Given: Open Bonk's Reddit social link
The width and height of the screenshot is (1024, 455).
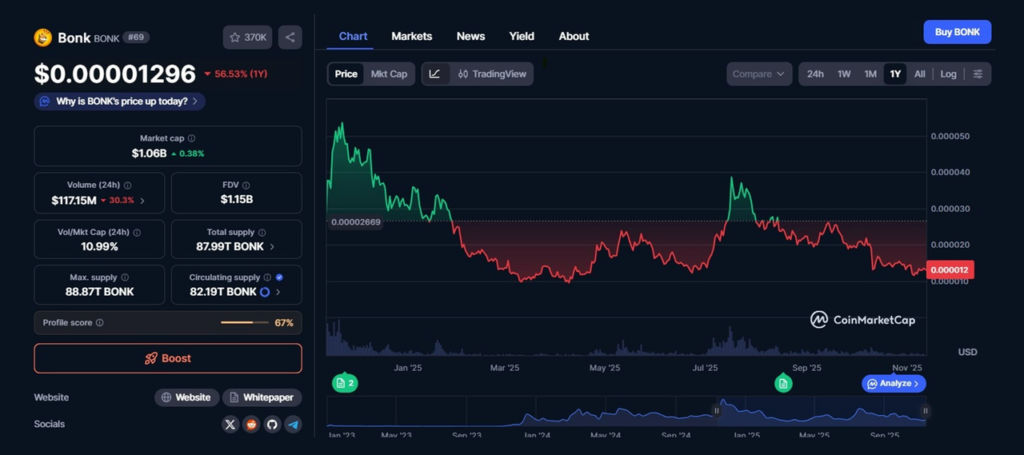Looking at the screenshot, I should click(x=251, y=425).
